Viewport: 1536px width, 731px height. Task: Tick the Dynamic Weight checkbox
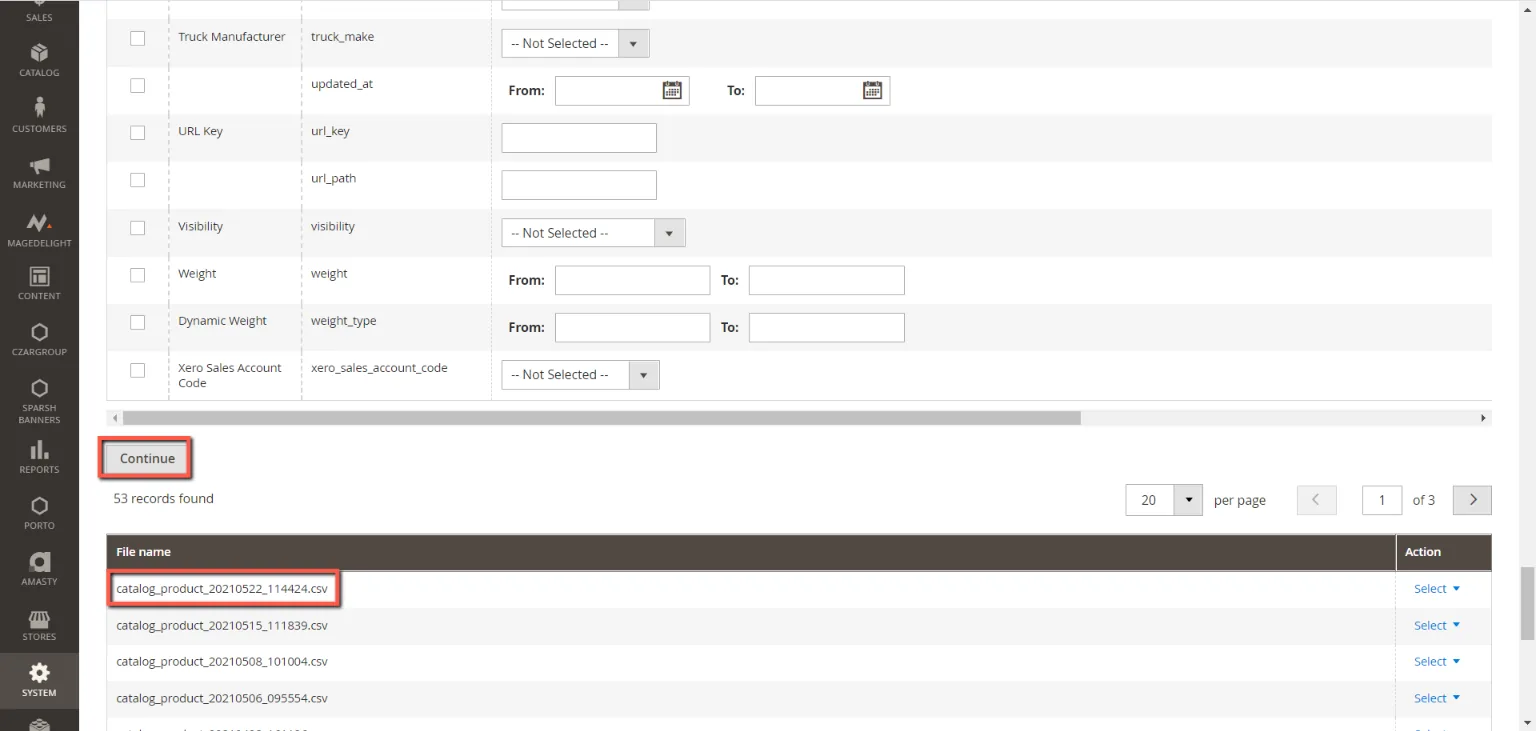(137, 322)
